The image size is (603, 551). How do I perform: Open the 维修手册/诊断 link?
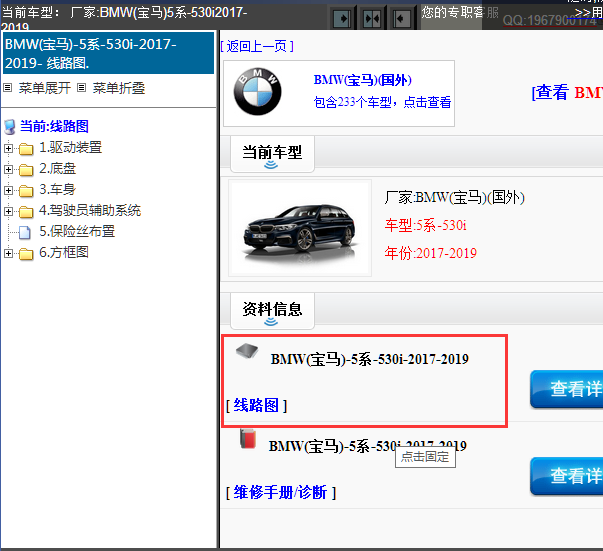coord(281,492)
